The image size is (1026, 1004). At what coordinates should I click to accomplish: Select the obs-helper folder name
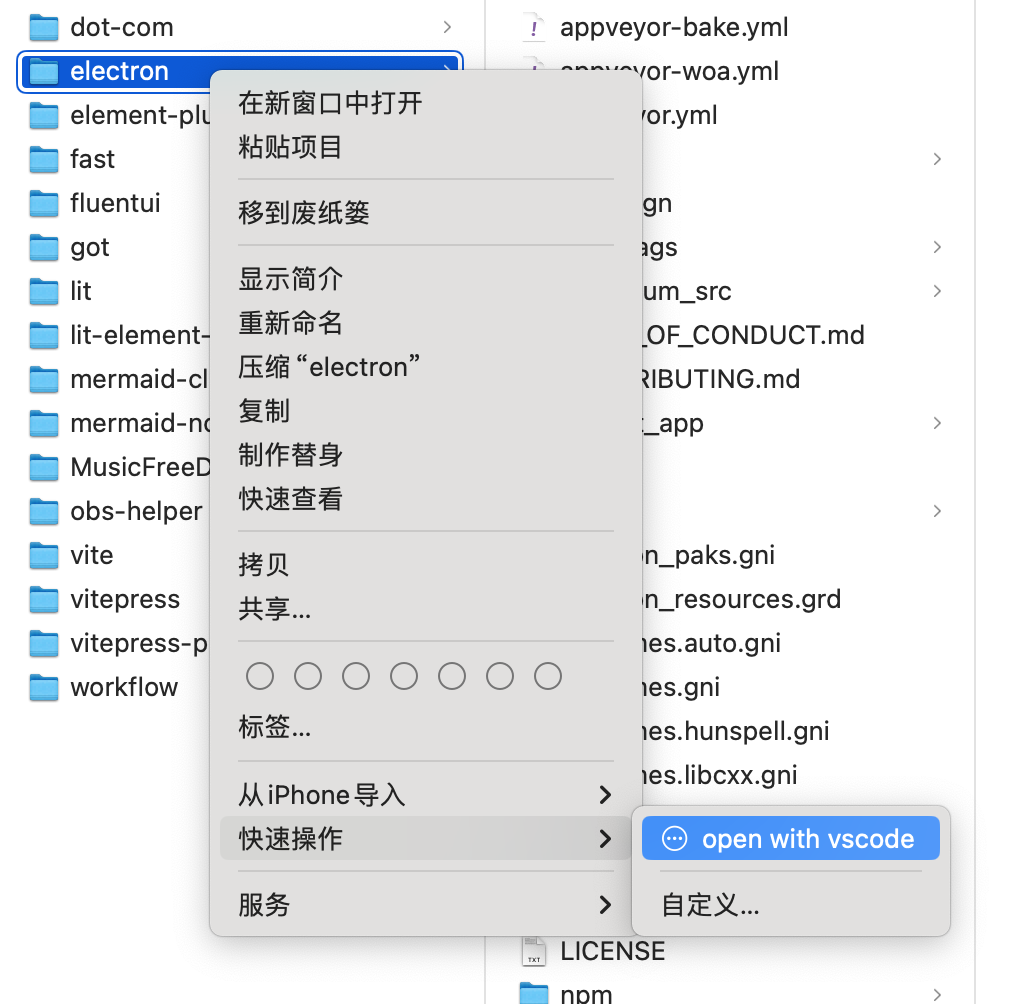pyautogui.click(x=136, y=512)
